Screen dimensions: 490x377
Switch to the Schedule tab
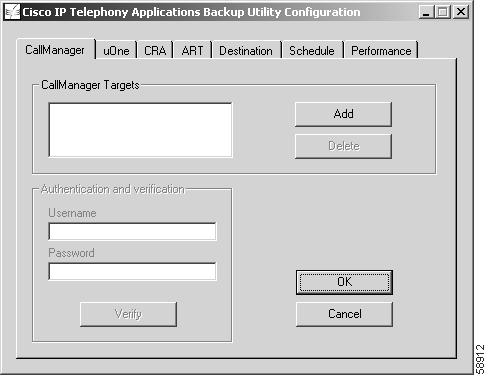(x=312, y=51)
